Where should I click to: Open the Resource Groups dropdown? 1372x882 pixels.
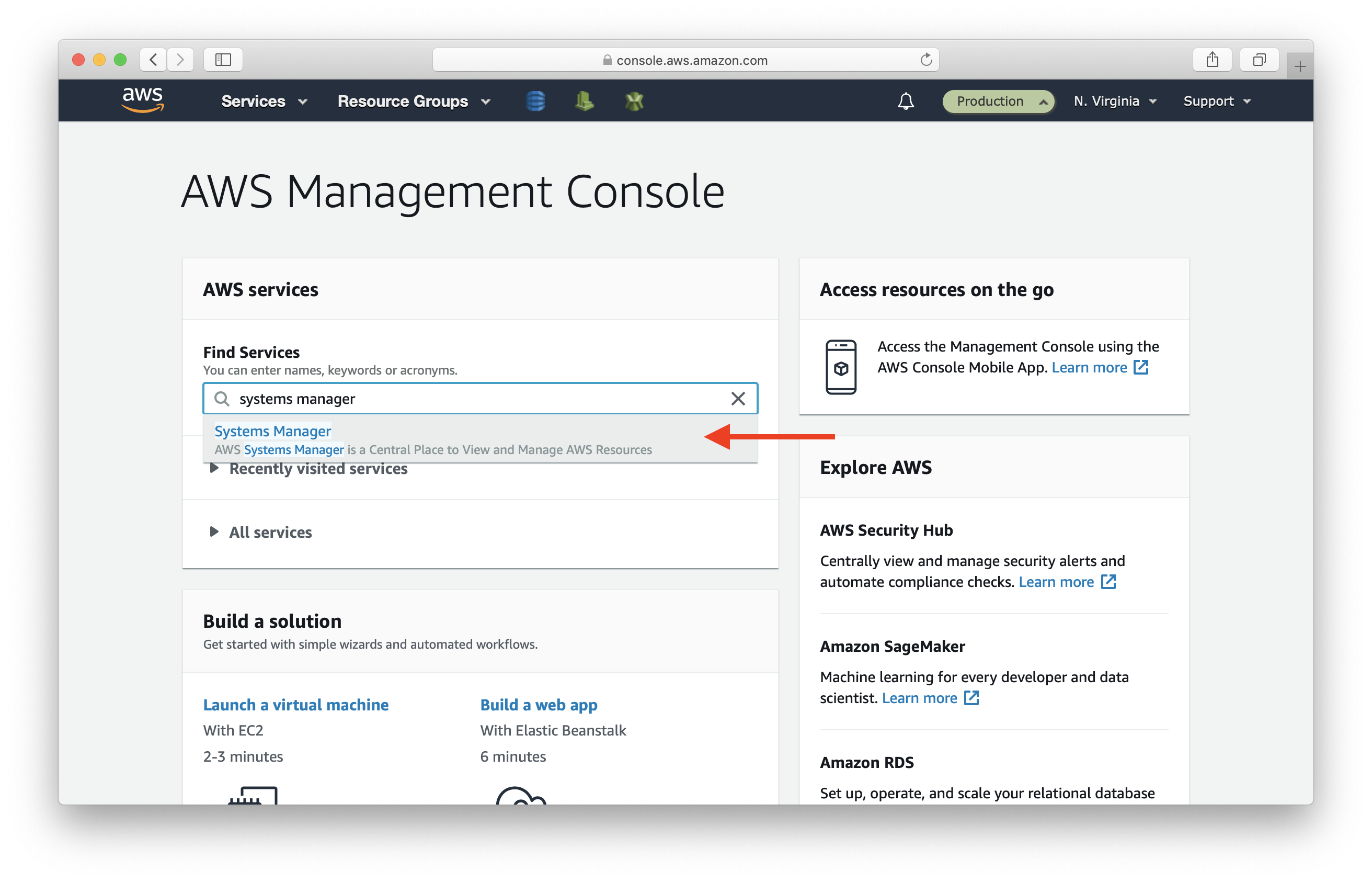(415, 101)
